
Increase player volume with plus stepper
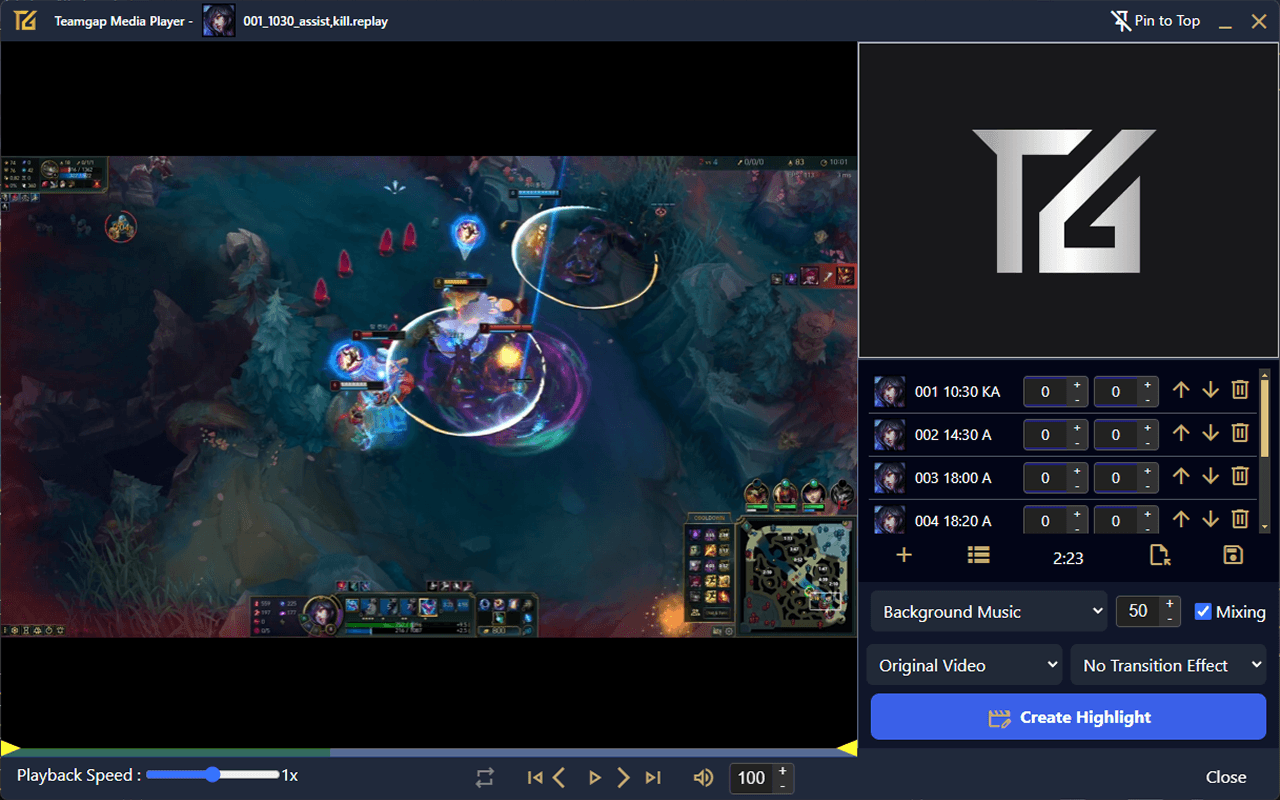click(x=782, y=771)
